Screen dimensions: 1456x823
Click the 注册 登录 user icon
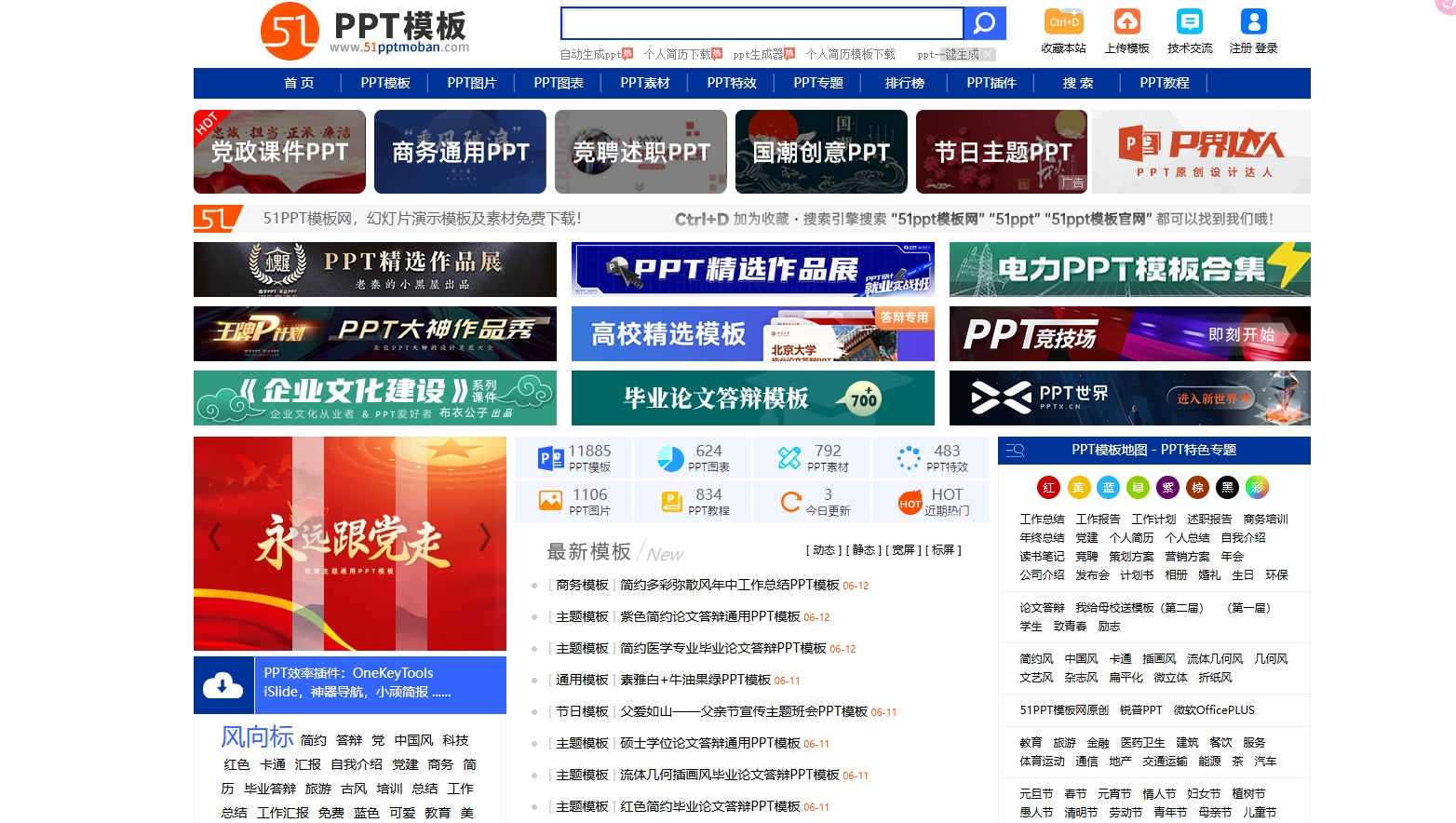click(x=1253, y=21)
